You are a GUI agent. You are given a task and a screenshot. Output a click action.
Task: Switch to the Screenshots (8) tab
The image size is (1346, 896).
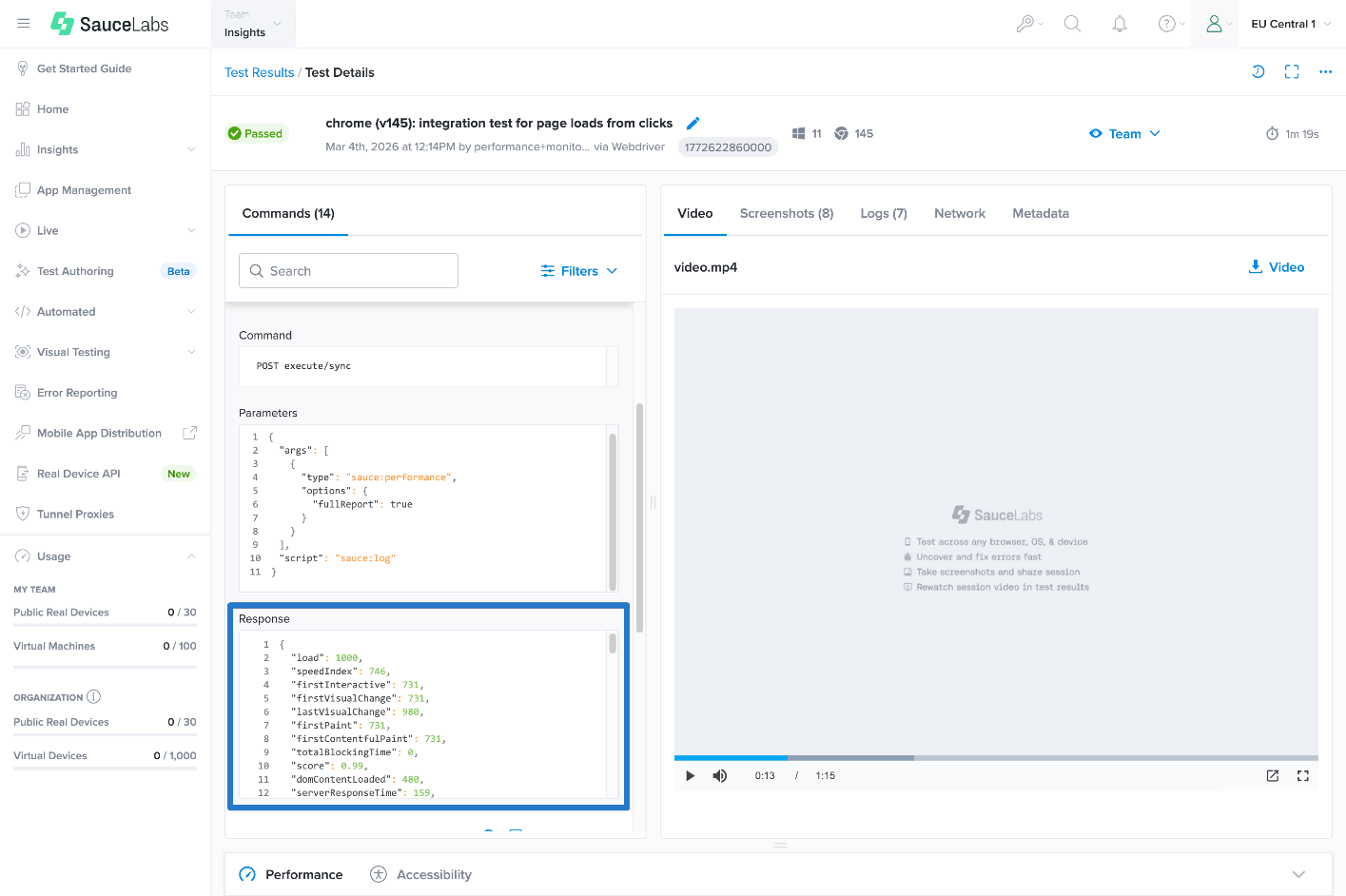787,213
